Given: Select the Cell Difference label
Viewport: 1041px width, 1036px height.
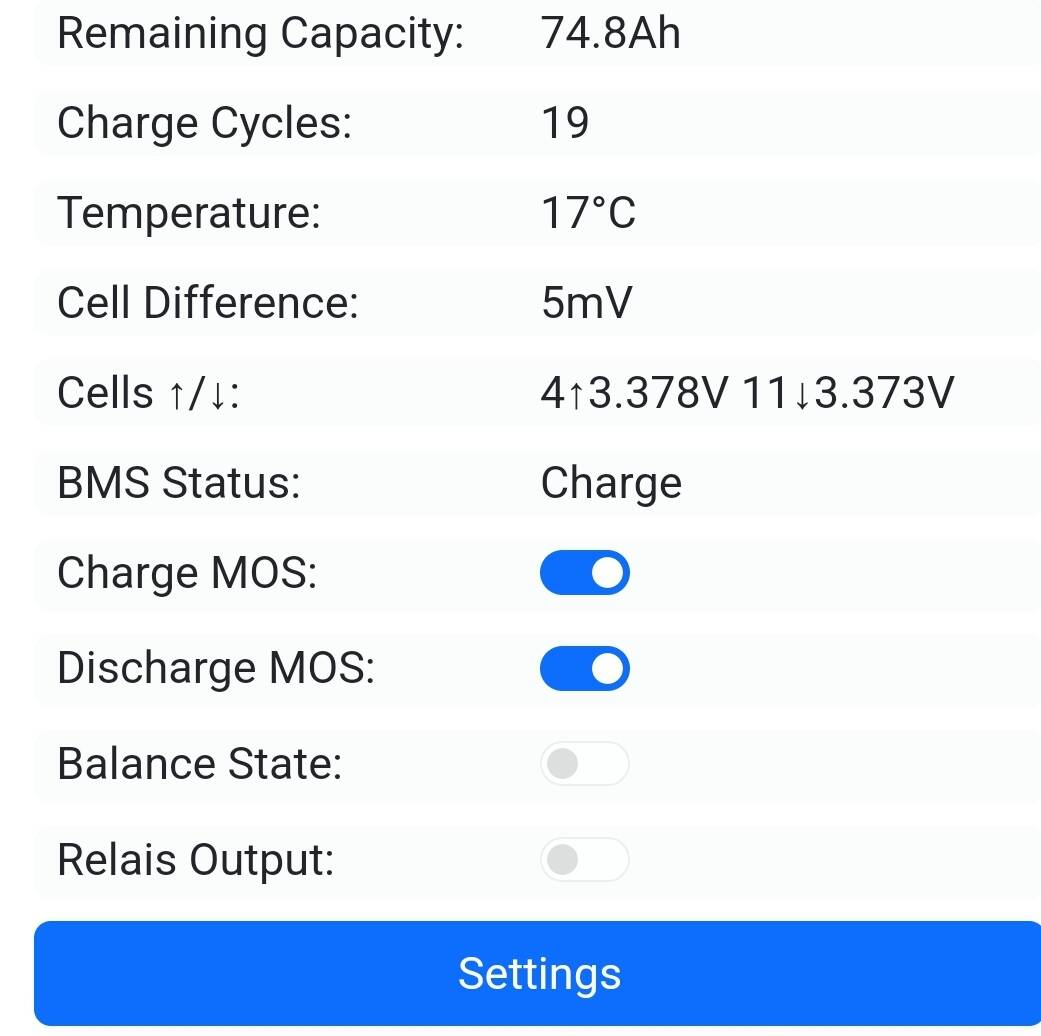Looking at the screenshot, I should [208, 303].
